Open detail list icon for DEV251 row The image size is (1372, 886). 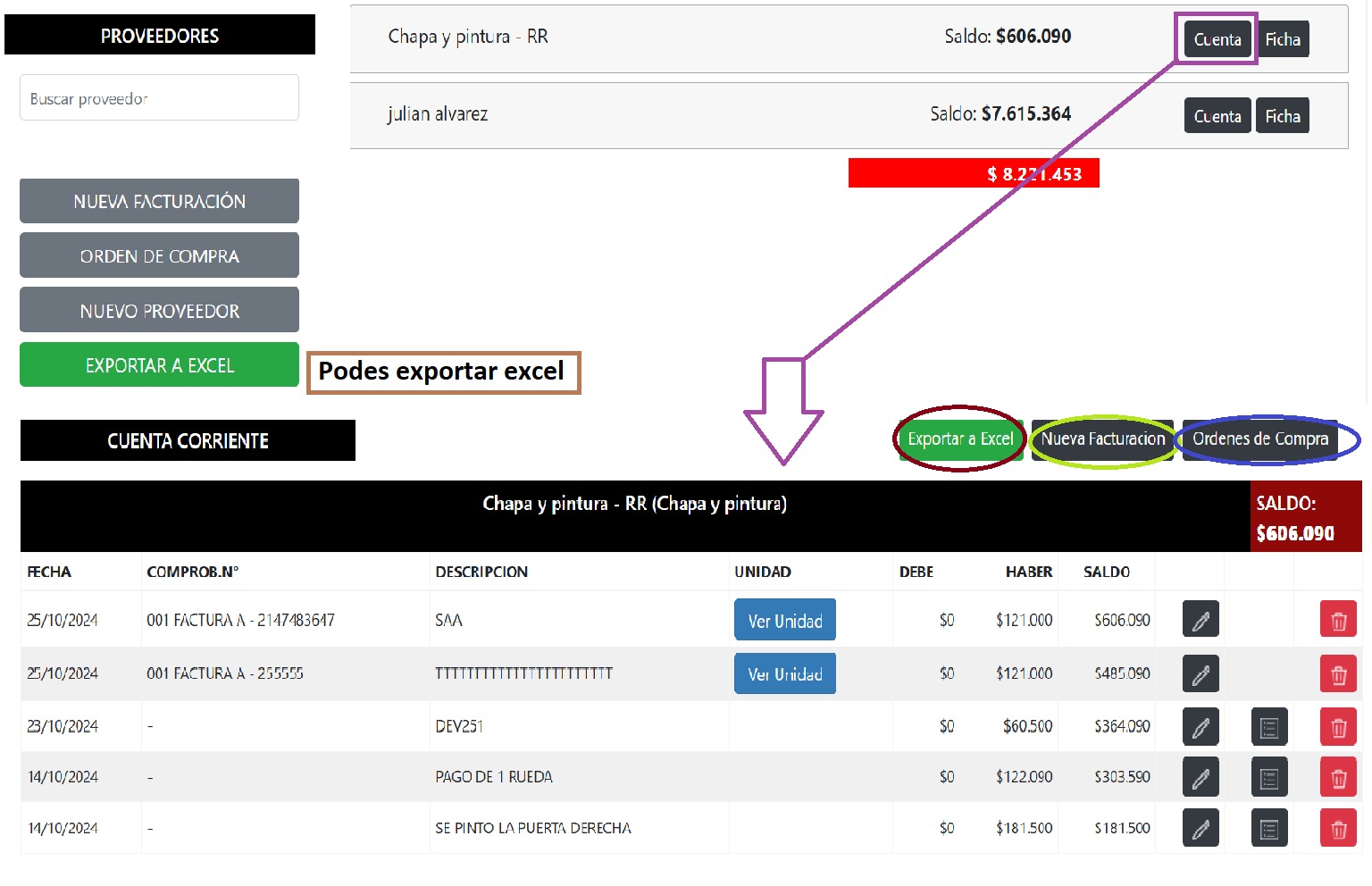click(1269, 727)
